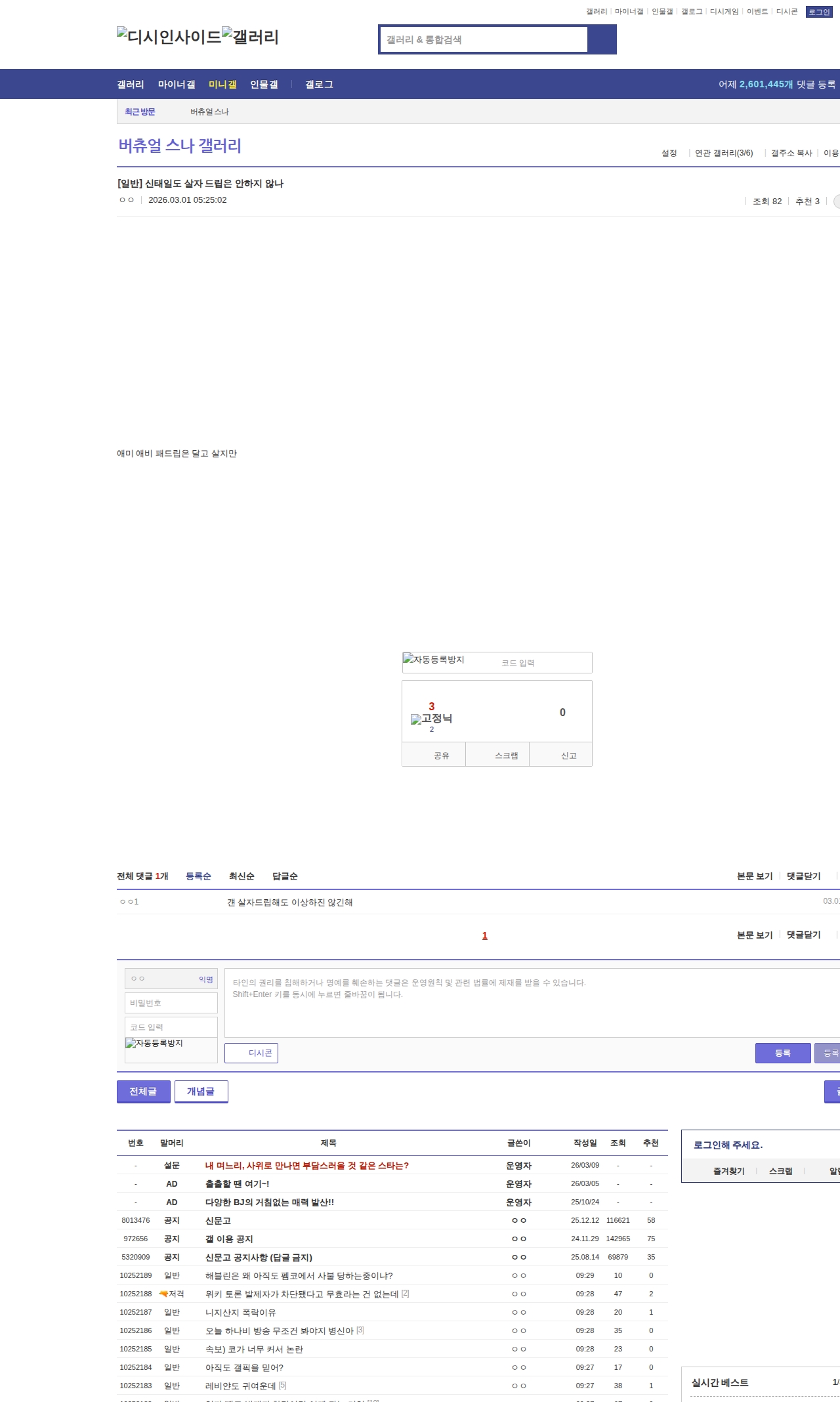The image size is (840, 1402).
Task: Click comment page number 1
Action: click(485, 935)
